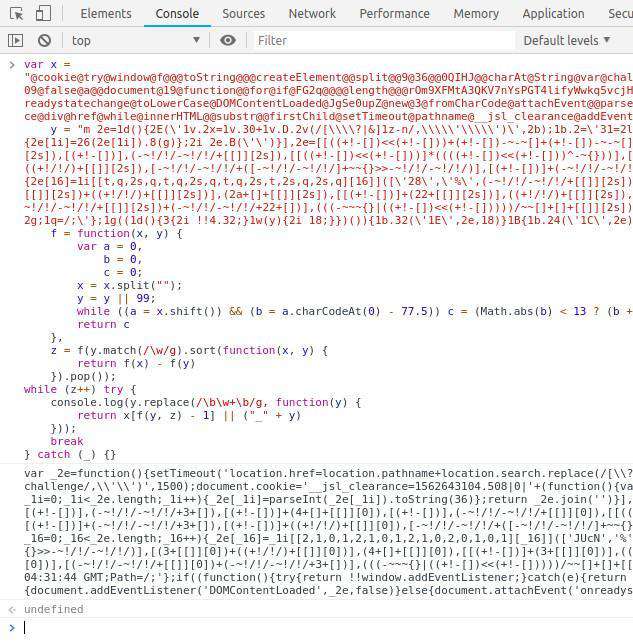Screen dimensions: 633x644
Task: Go to the Memory tab
Action: pos(476,14)
